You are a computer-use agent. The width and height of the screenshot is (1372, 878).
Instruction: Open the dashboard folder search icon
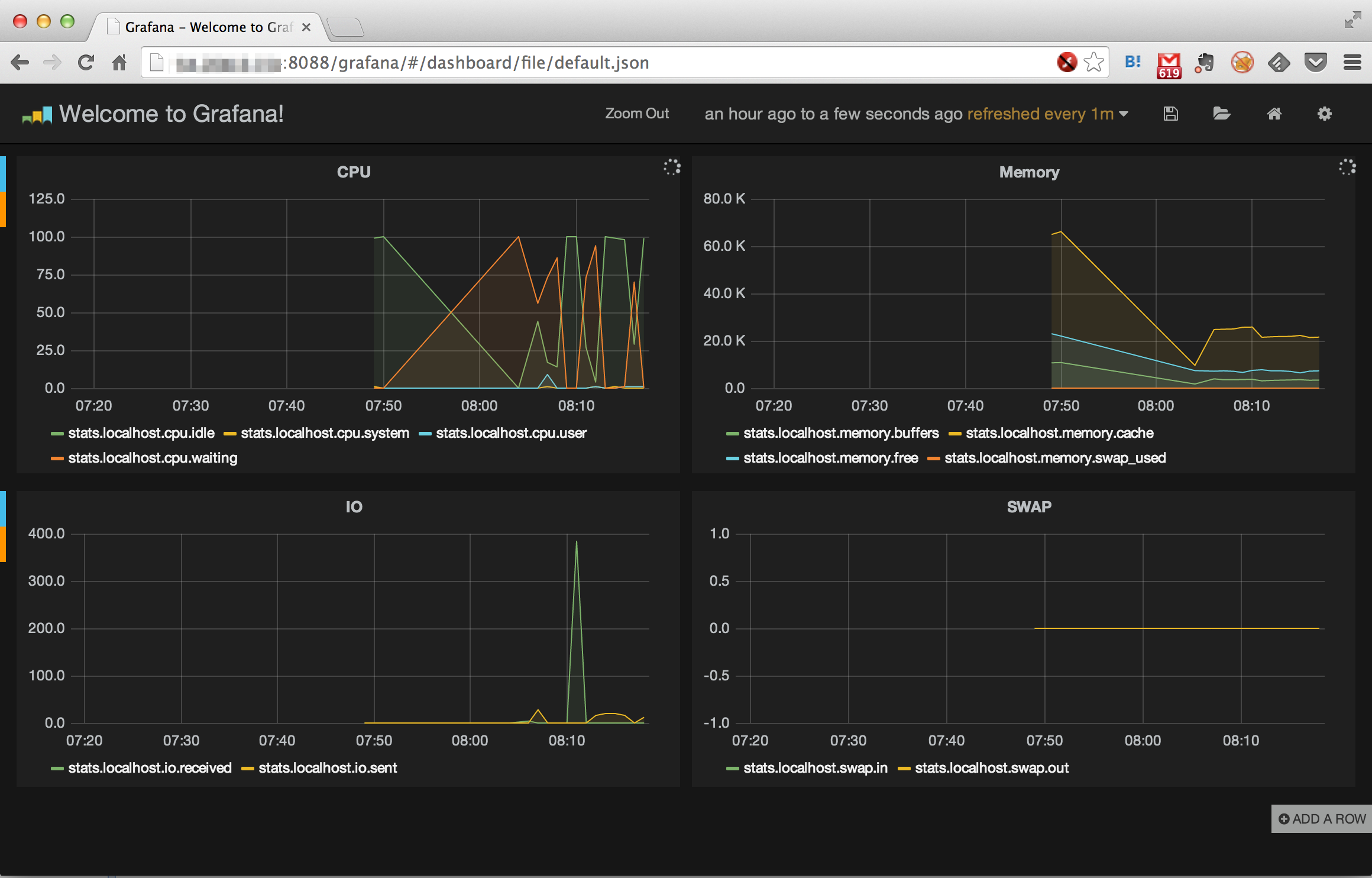click(x=1221, y=114)
